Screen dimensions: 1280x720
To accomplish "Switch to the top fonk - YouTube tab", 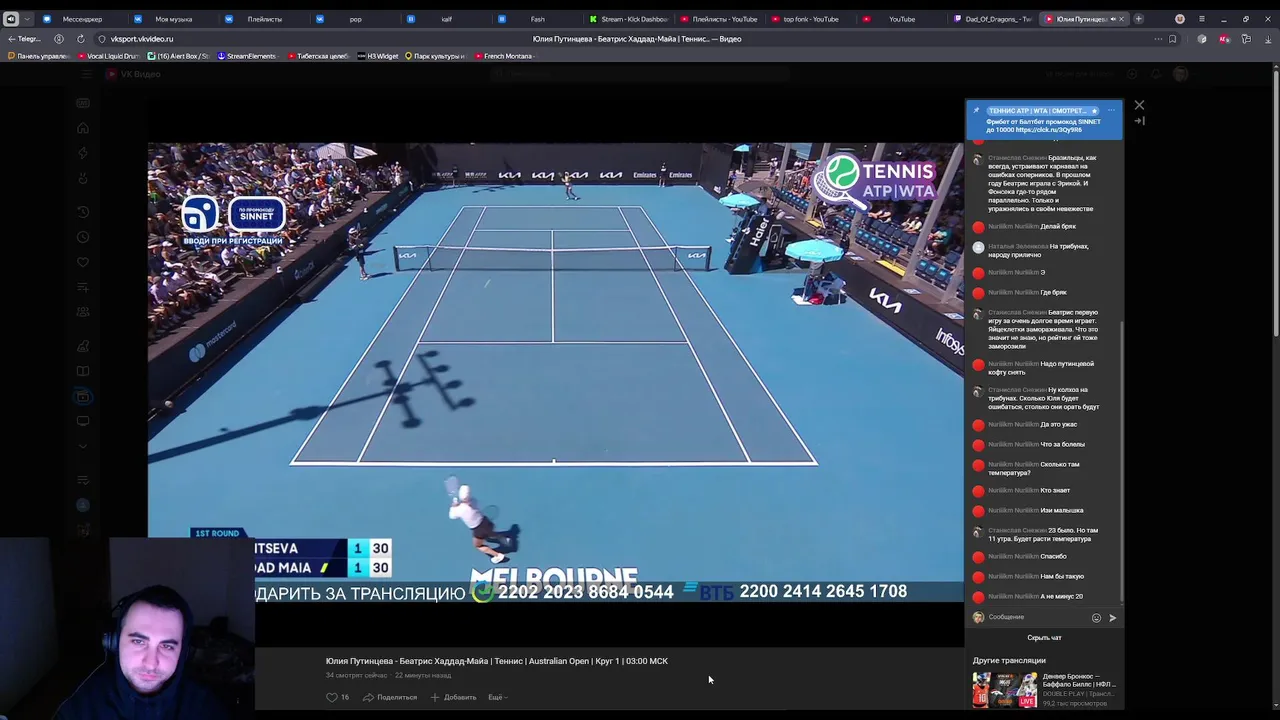I will pos(810,19).
